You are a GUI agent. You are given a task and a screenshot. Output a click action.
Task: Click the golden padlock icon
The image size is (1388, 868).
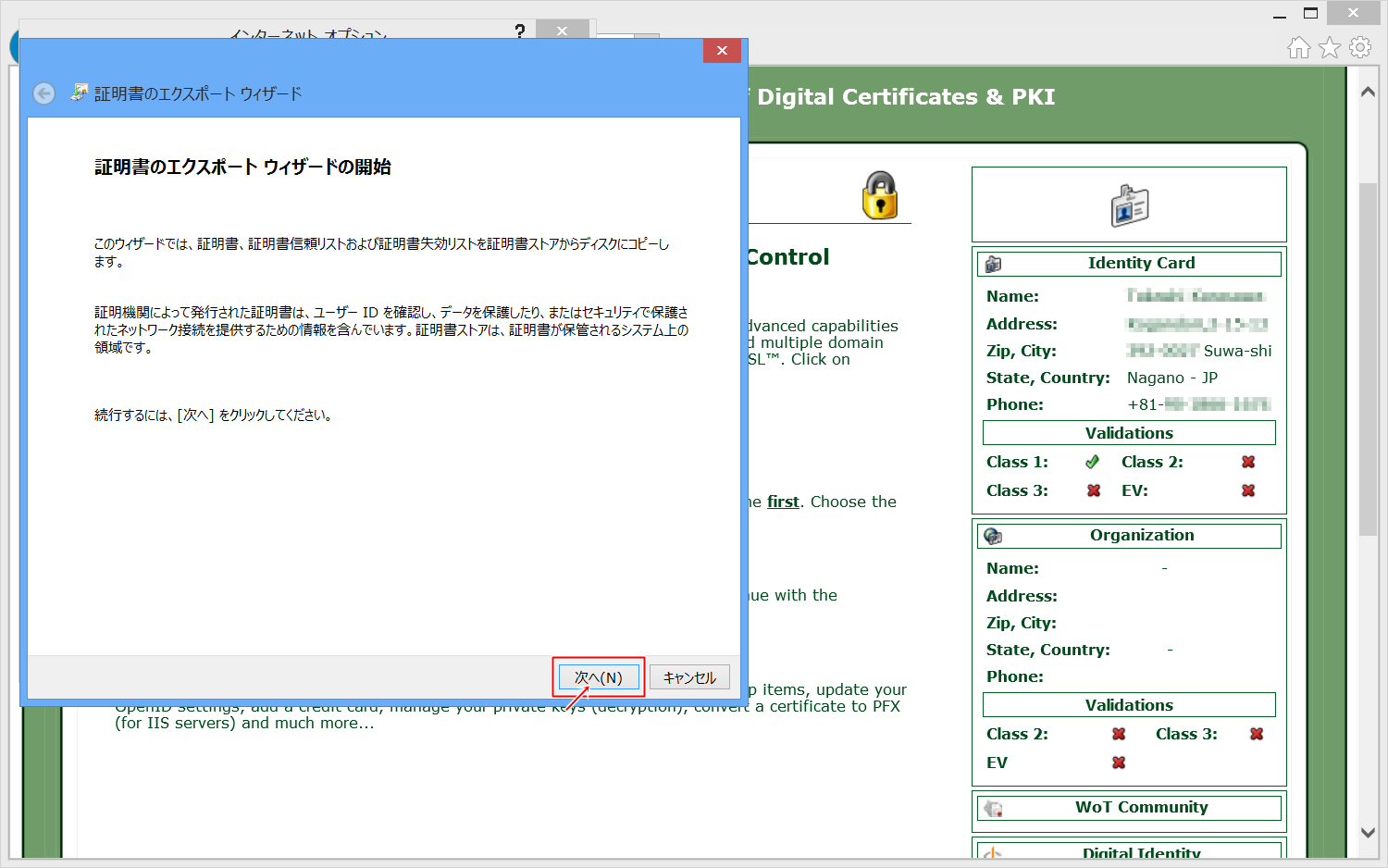(x=879, y=195)
